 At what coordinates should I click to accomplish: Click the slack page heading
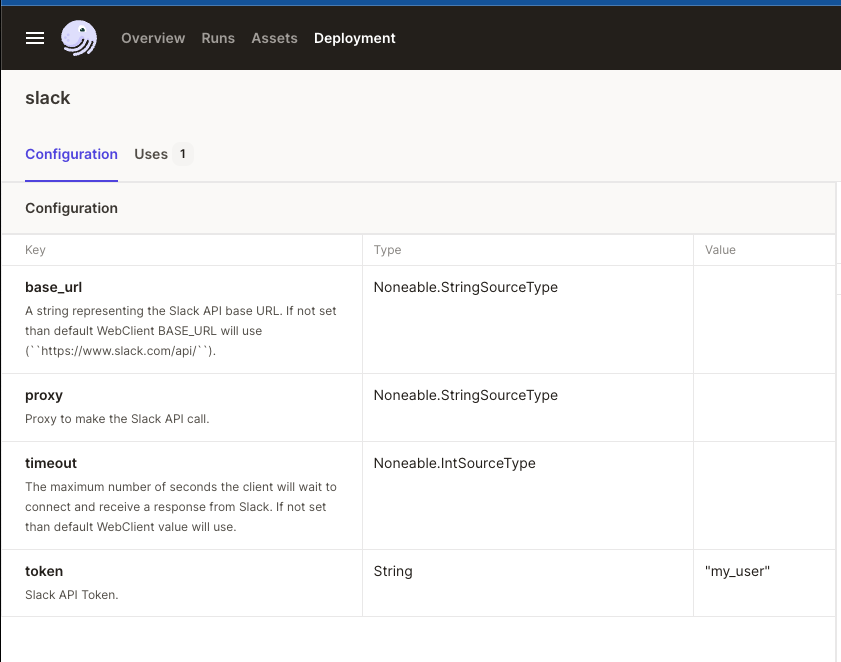coord(47,98)
